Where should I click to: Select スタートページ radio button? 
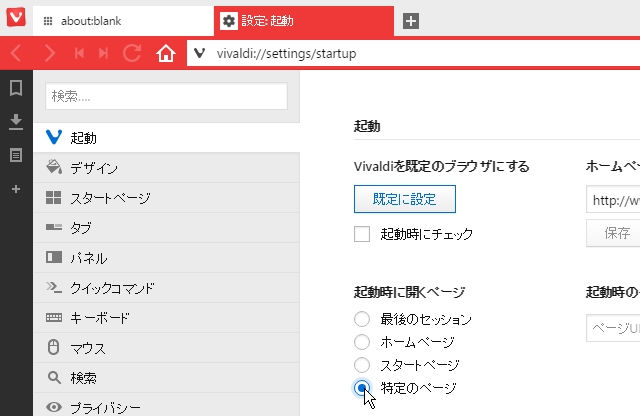362,365
